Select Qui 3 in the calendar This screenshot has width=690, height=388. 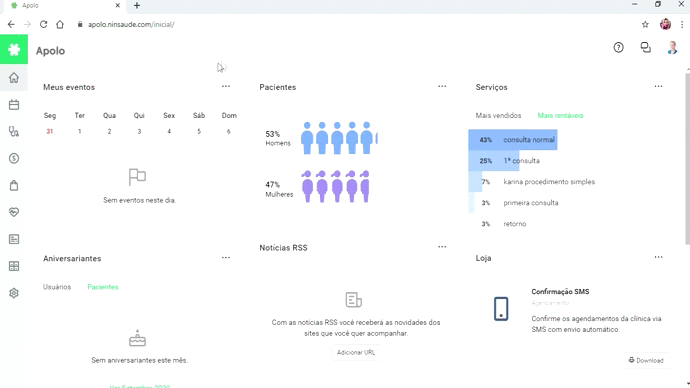(x=139, y=131)
